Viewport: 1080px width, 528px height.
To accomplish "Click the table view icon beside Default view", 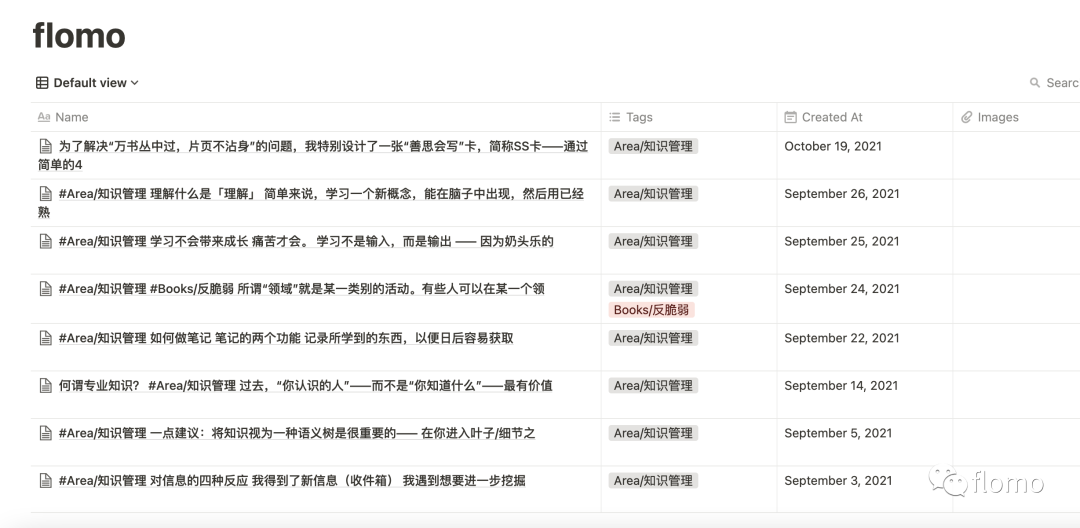I will [42, 83].
